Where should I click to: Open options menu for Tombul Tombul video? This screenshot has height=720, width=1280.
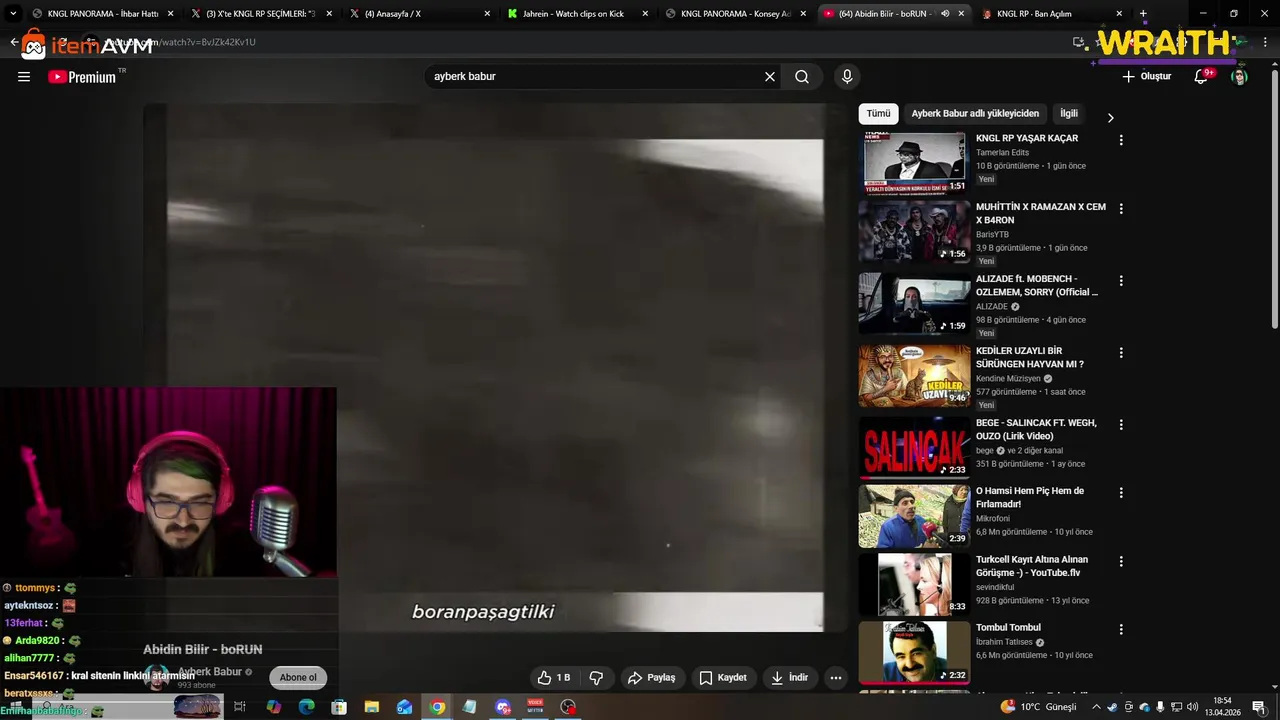pyautogui.click(x=1121, y=630)
